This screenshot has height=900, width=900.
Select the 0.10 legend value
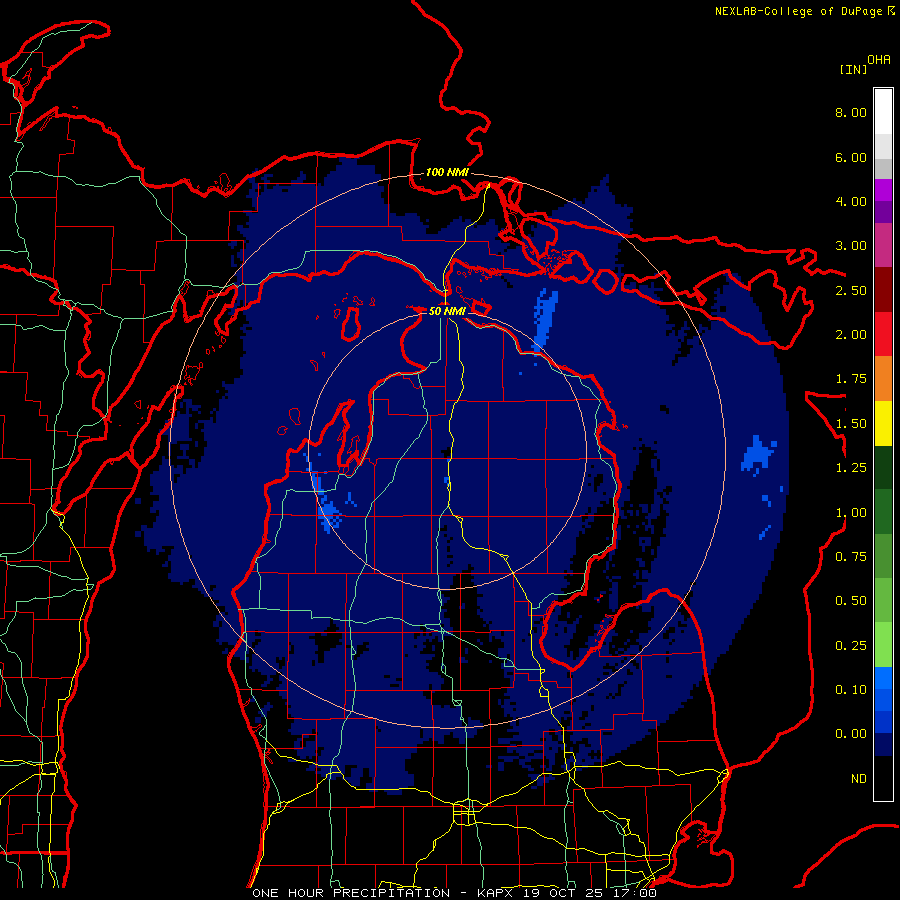(851, 690)
